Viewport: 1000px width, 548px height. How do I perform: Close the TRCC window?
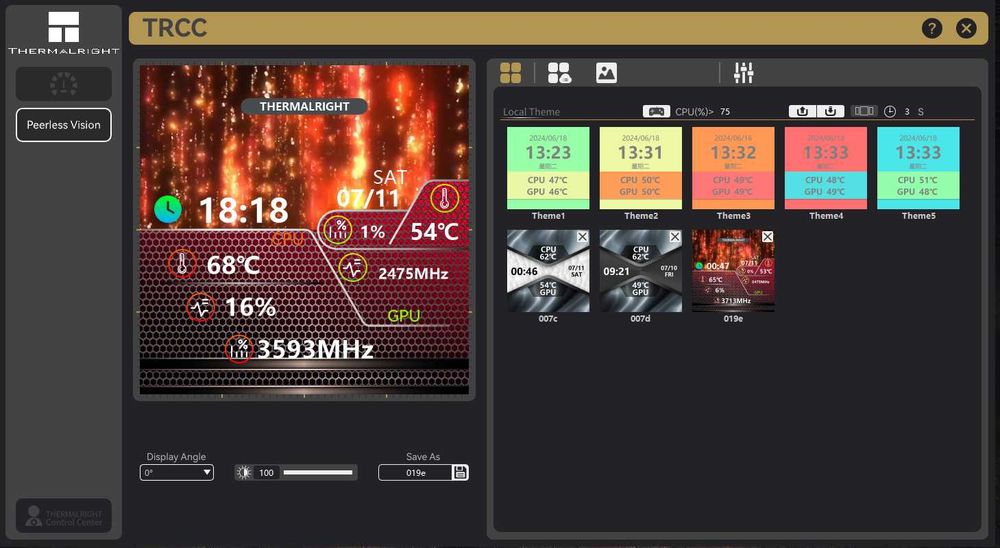pos(966,28)
